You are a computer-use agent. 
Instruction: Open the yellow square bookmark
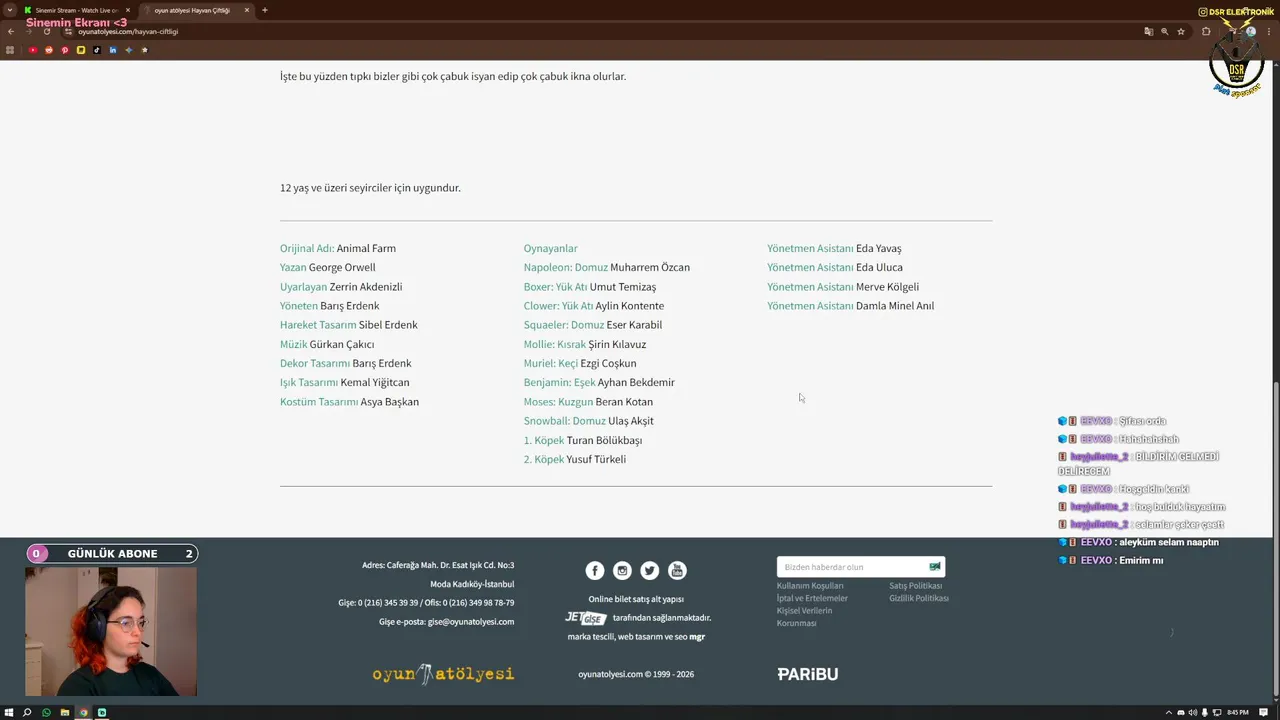pyautogui.click(x=81, y=50)
